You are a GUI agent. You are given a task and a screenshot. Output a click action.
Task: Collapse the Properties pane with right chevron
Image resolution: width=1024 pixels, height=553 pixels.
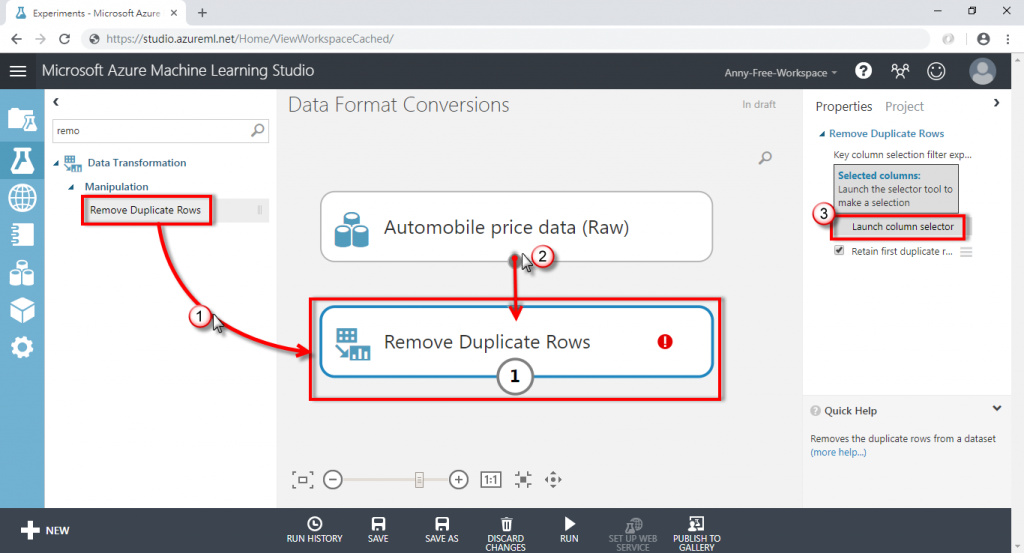(x=996, y=103)
